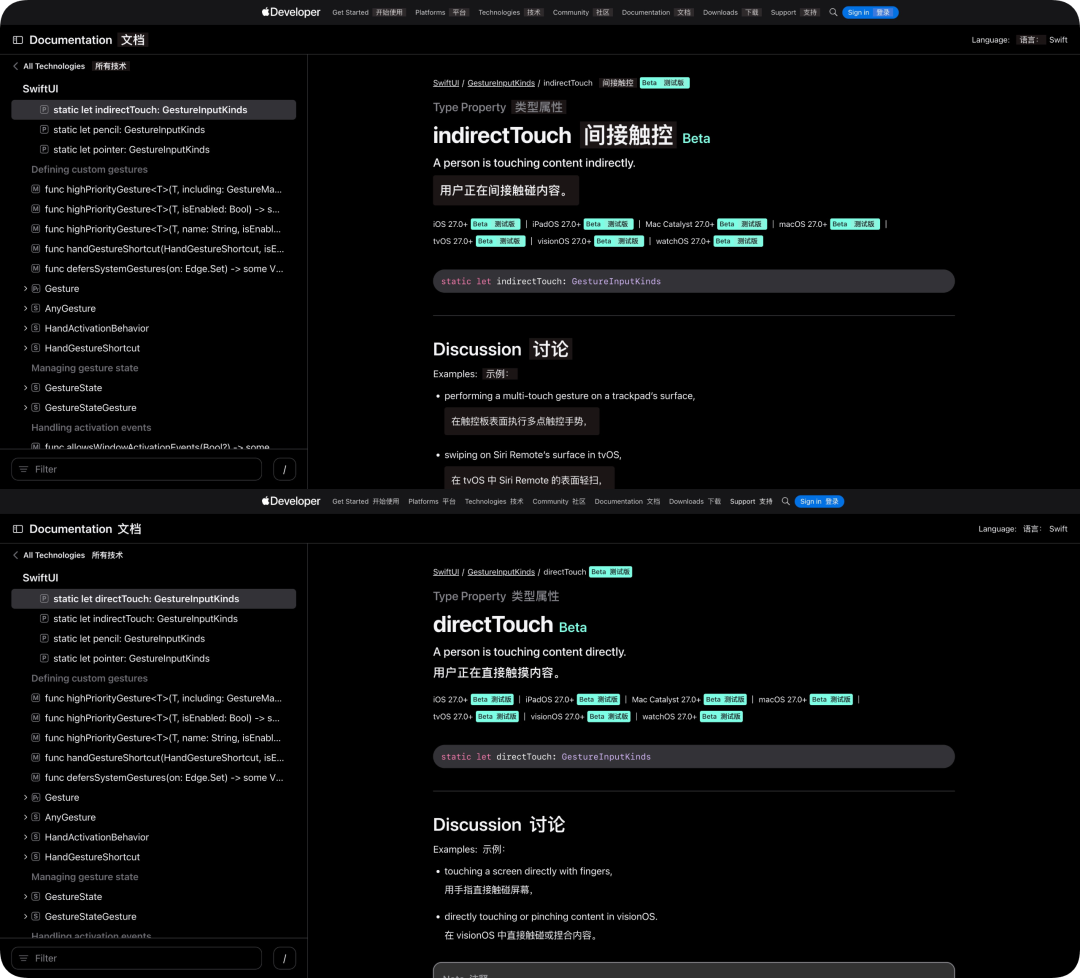Follow the SwiftUI breadcrumb link on the directTouch page
The height and width of the screenshot is (978, 1080).
pos(446,572)
